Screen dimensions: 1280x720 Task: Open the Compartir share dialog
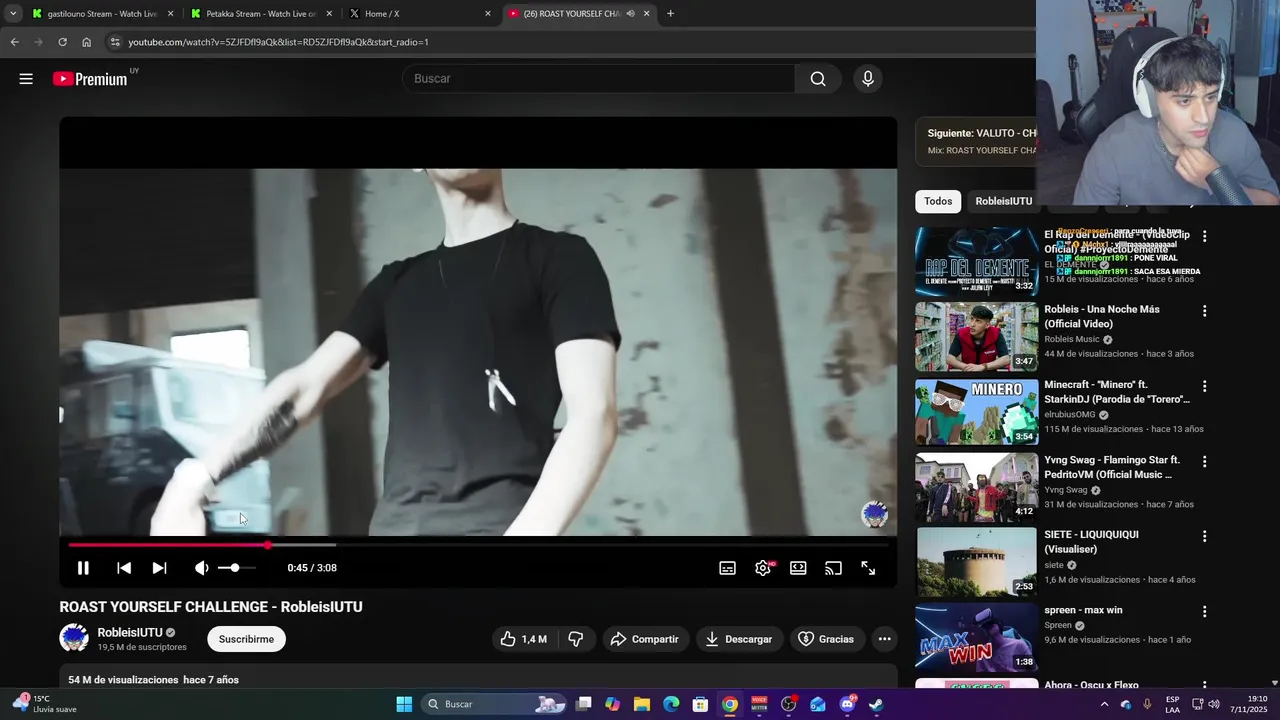coord(645,639)
